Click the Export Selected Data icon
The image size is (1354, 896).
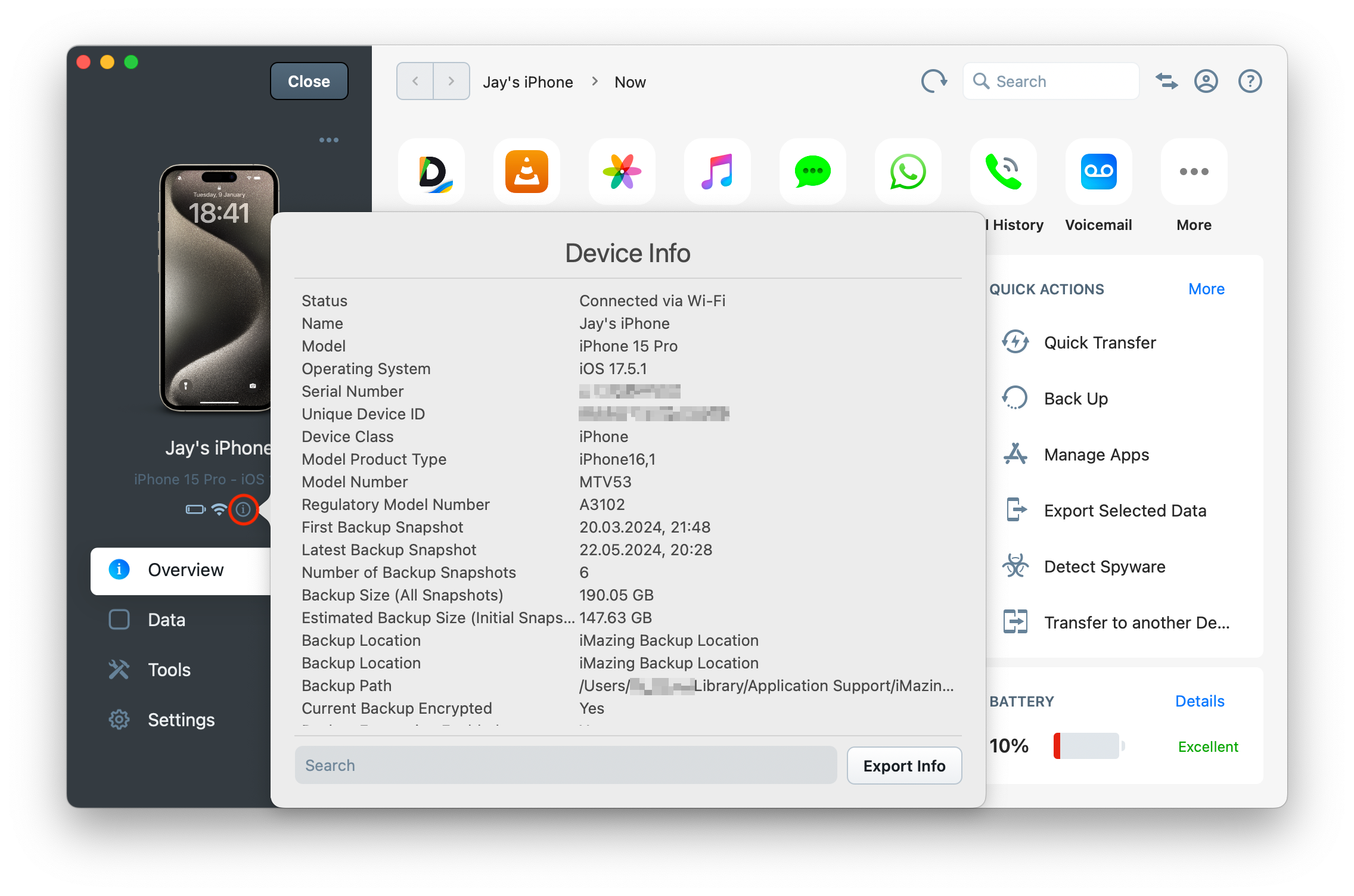(1017, 510)
